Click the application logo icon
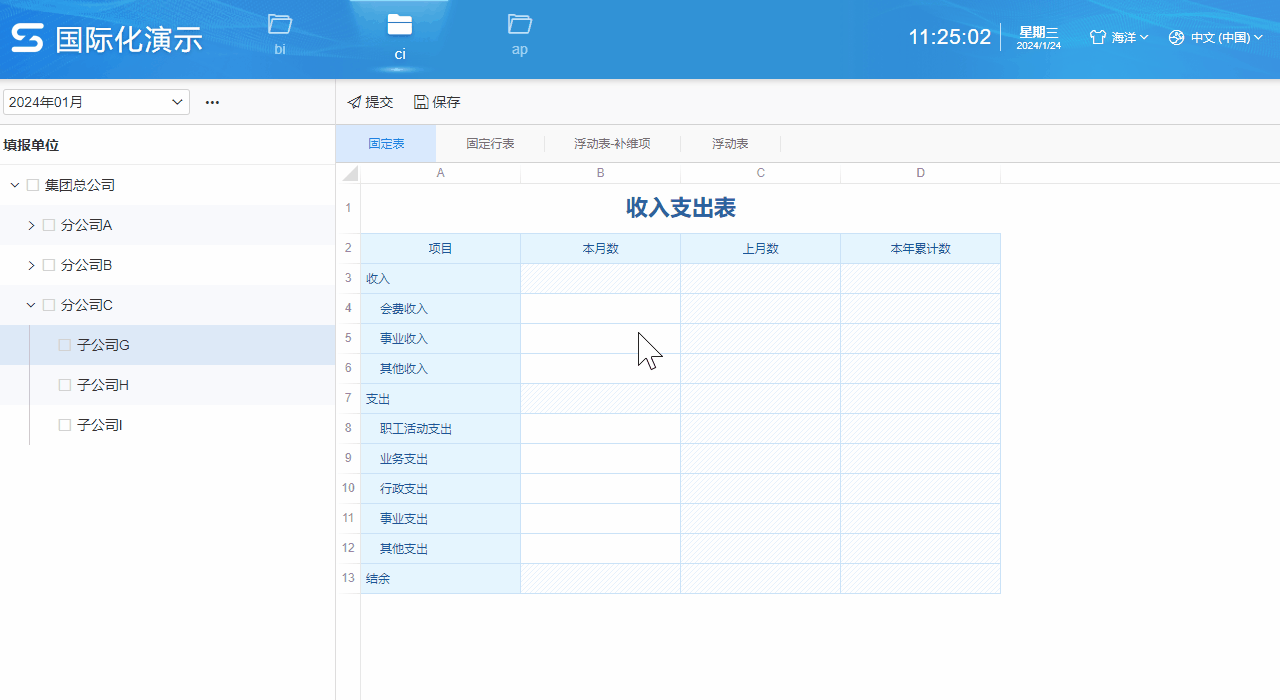 pos(27,39)
